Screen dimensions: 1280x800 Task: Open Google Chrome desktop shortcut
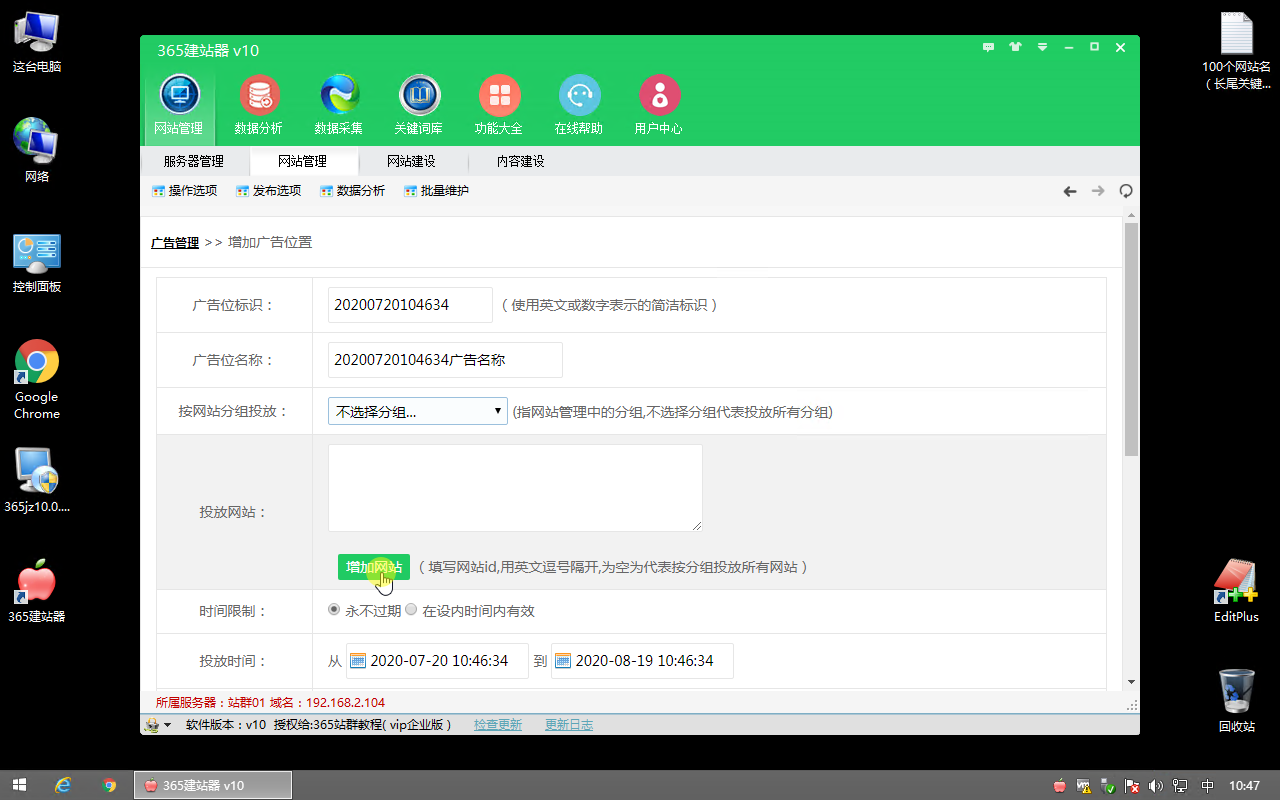click(37, 380)
